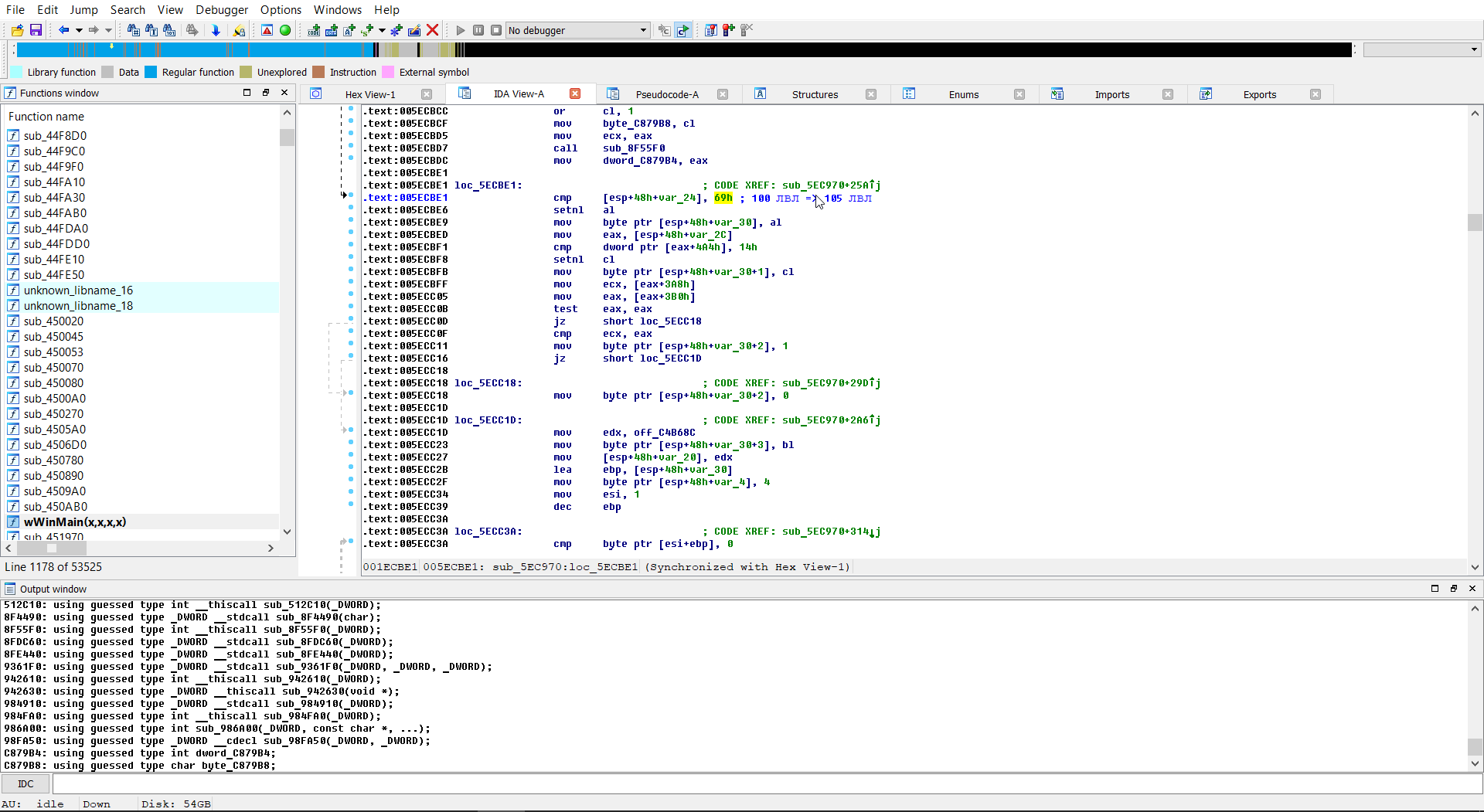
Task: Click the IDC button beside command line
Action: tap(26, 783)
